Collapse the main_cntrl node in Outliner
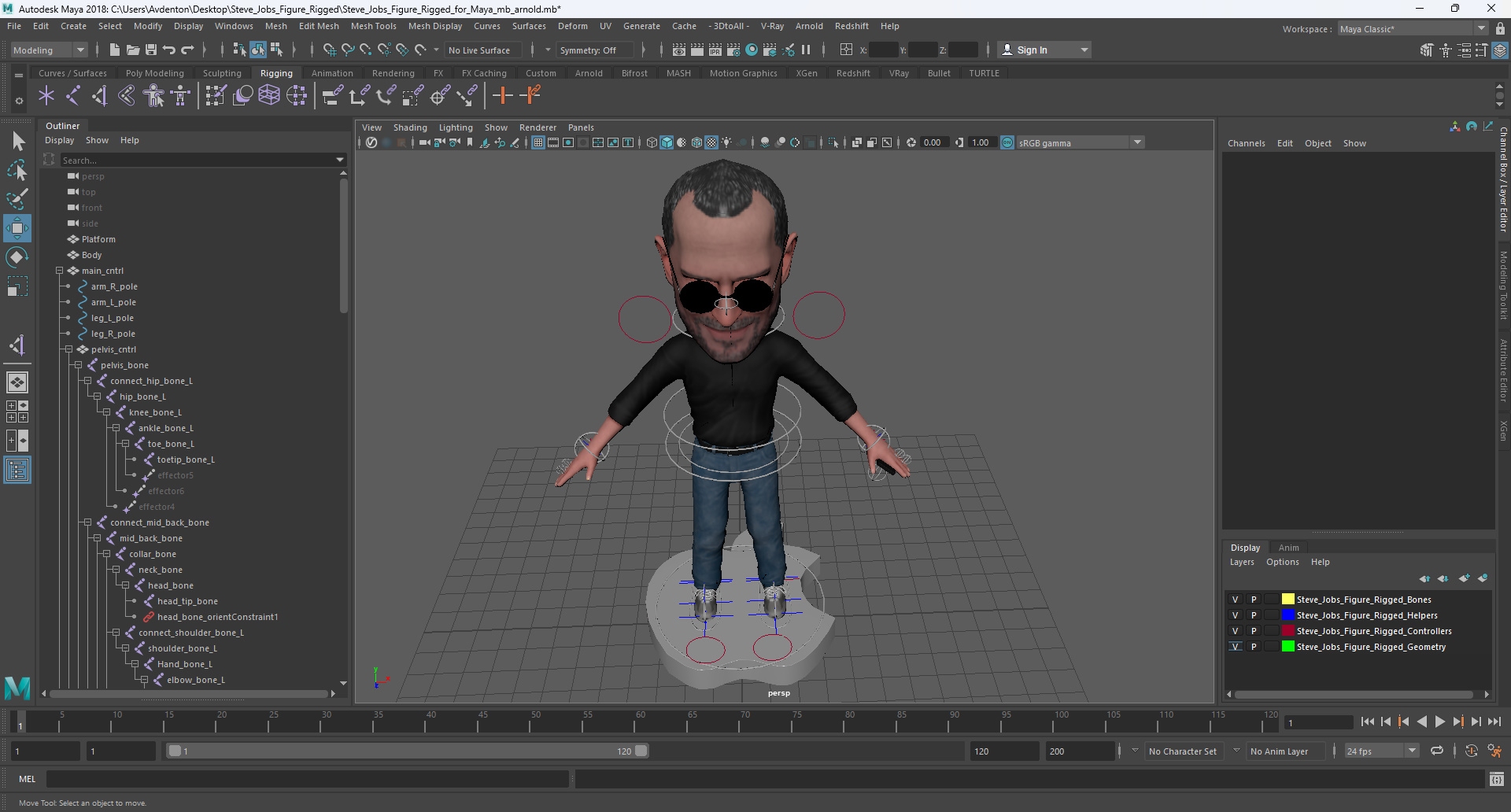Viewport: 1511px width, 812px height. (59, 271)
